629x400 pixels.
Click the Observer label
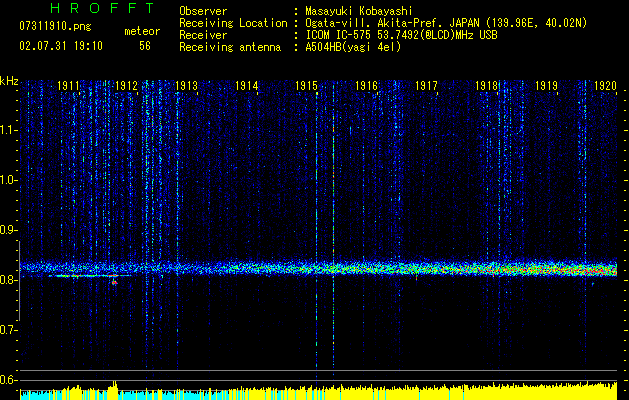click(x=203, y=11)
